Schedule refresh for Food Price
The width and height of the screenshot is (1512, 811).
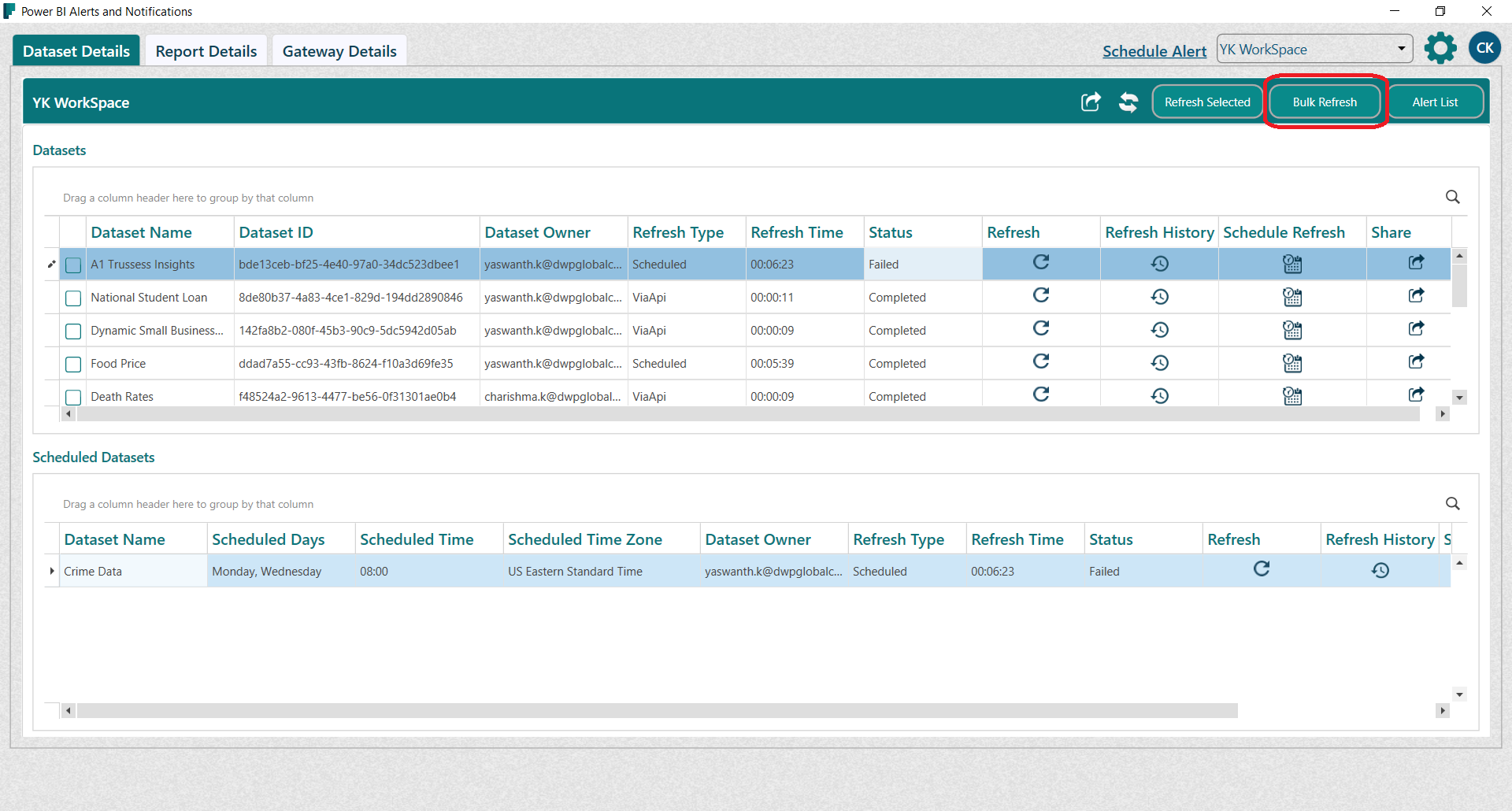click(1292, 363)
